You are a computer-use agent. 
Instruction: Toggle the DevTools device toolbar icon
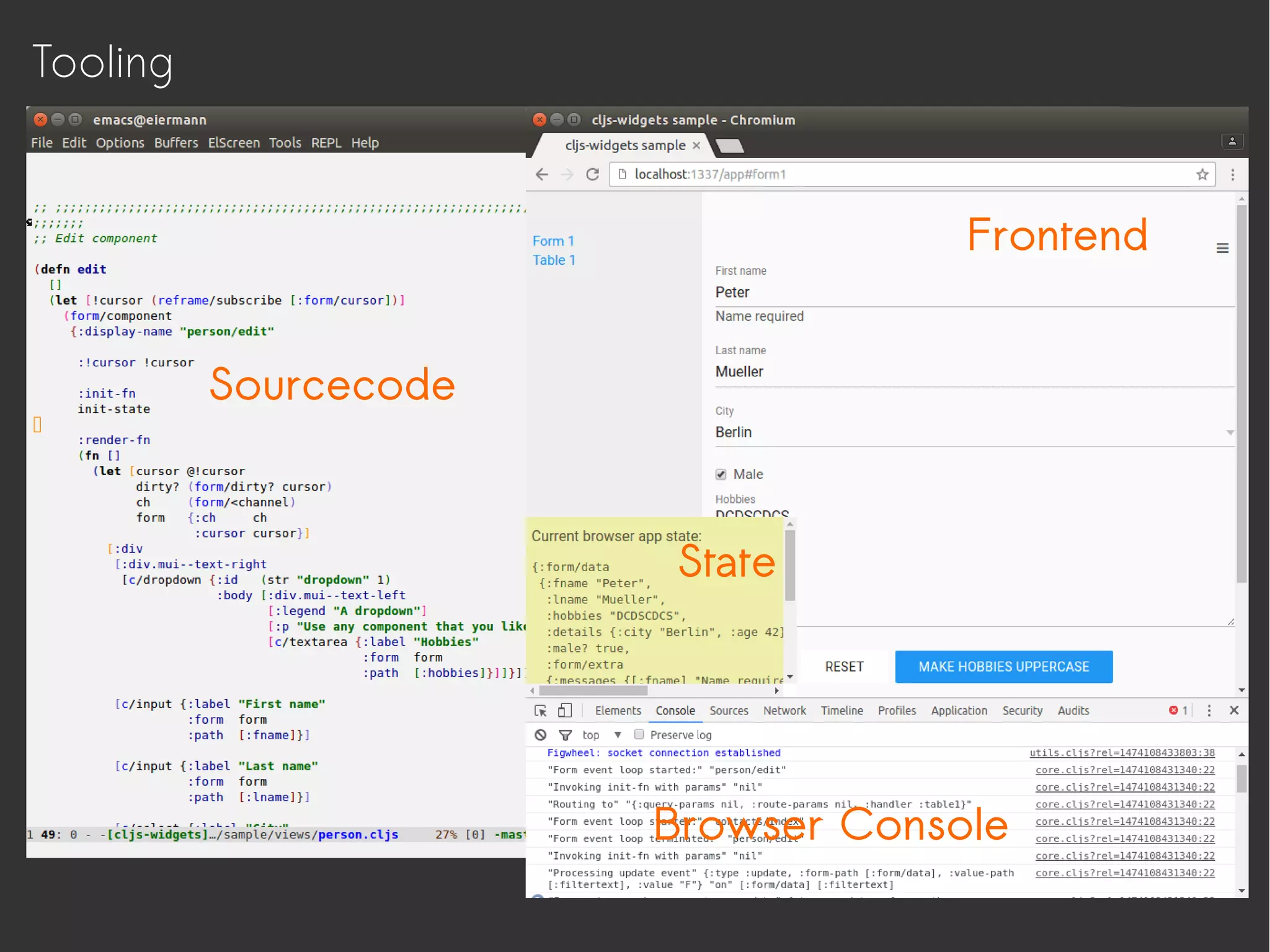(x=564, y=710)
